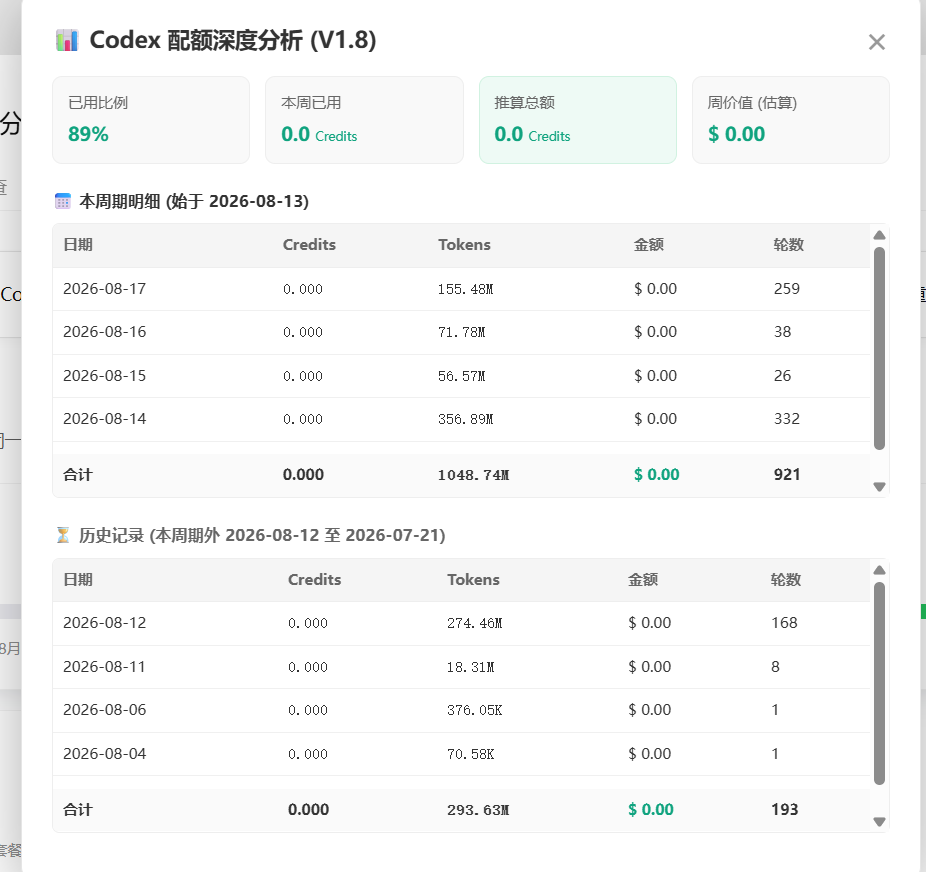The image size is (926, 872).
Task: Click the 日期 header in current-period table
Action: [x=78, y=244]
